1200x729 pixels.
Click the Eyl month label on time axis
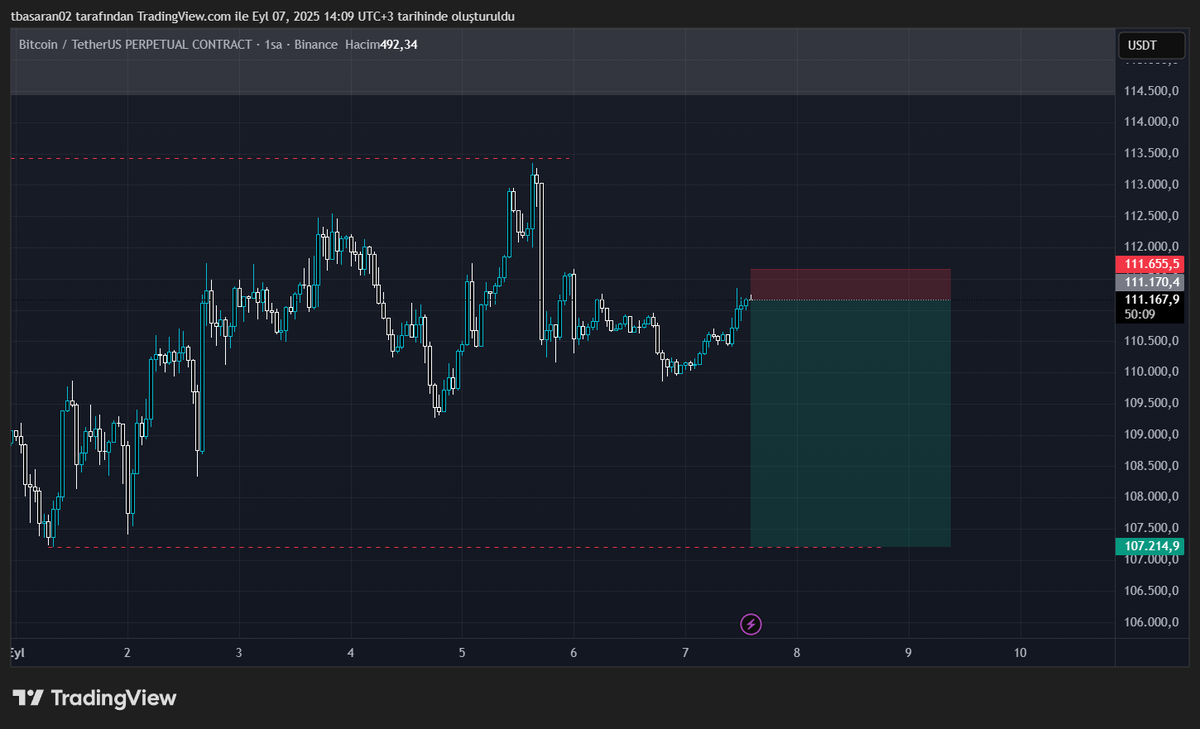tap(17, 653)
